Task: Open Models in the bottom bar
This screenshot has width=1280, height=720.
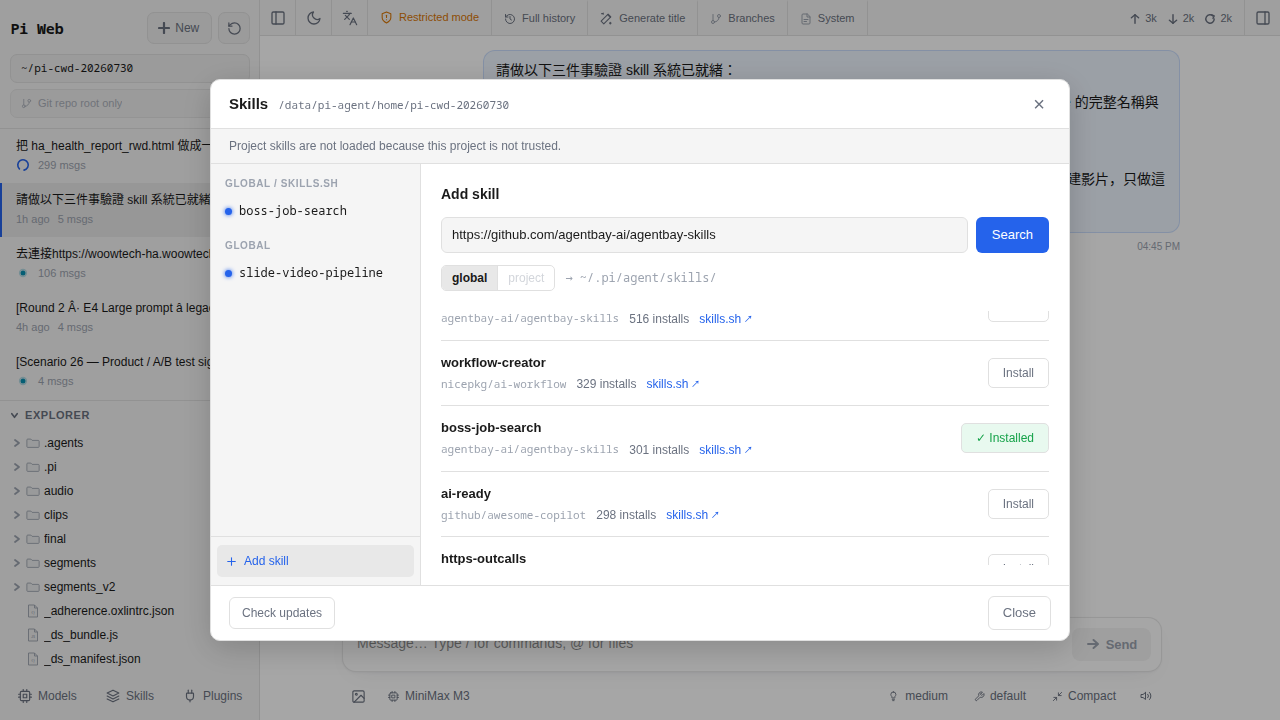Action: pos(47,696)
